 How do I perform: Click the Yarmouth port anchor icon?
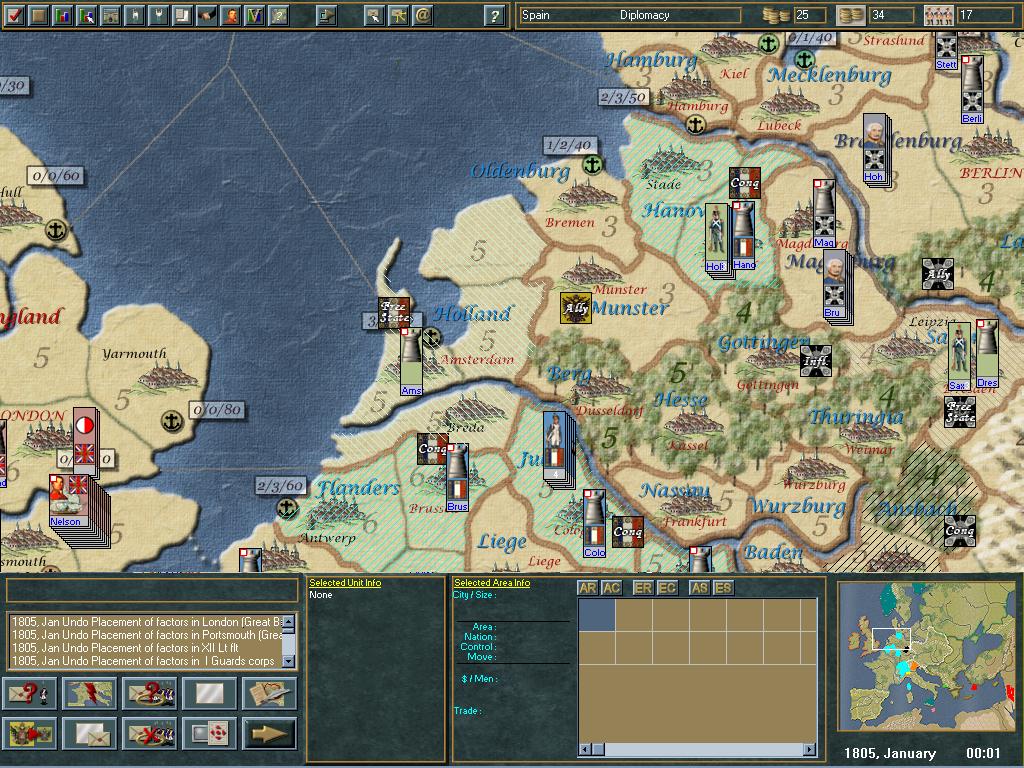172,421
